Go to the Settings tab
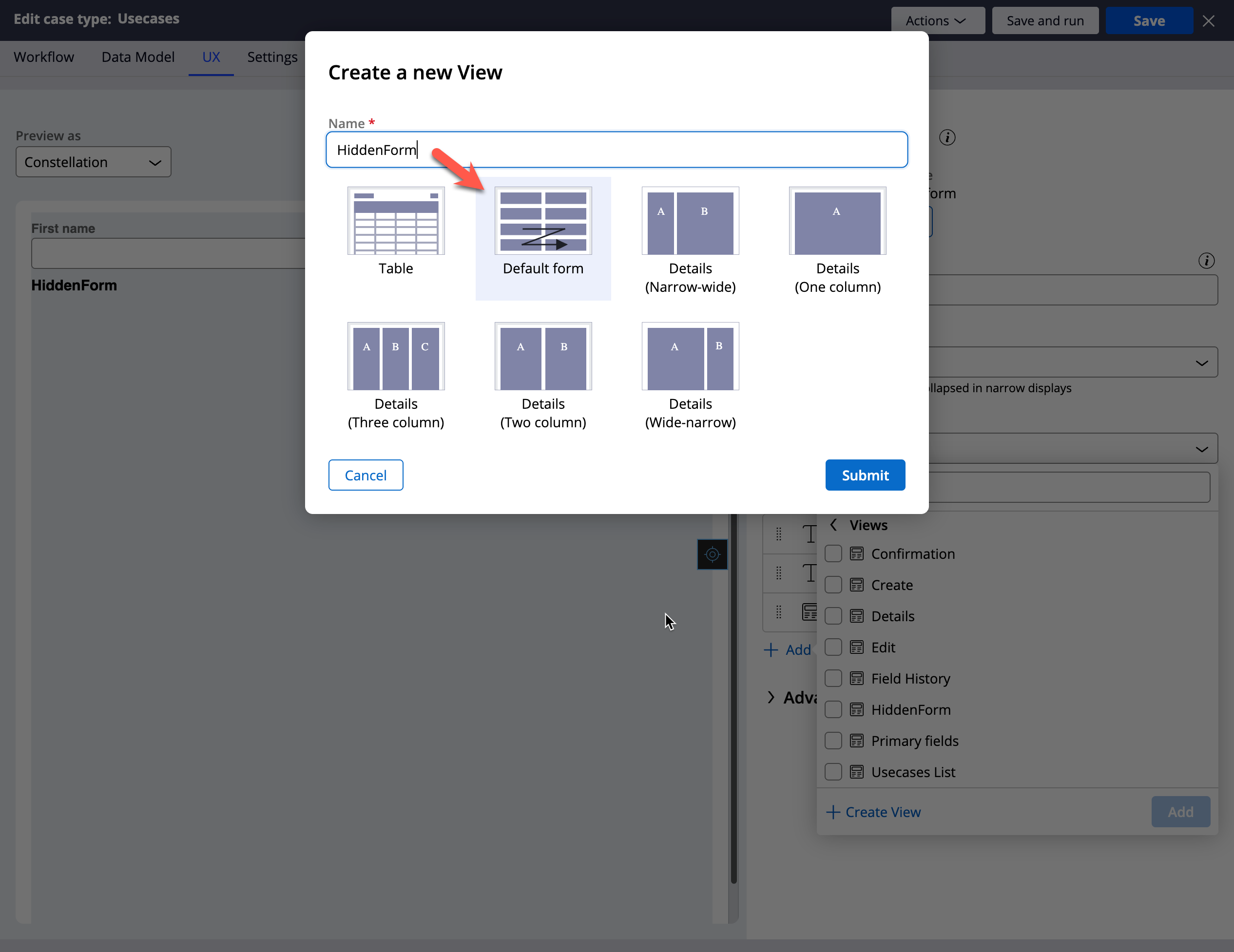This screenshot has height=952, width=1234. pyautogui.click(x=272, y=57)
